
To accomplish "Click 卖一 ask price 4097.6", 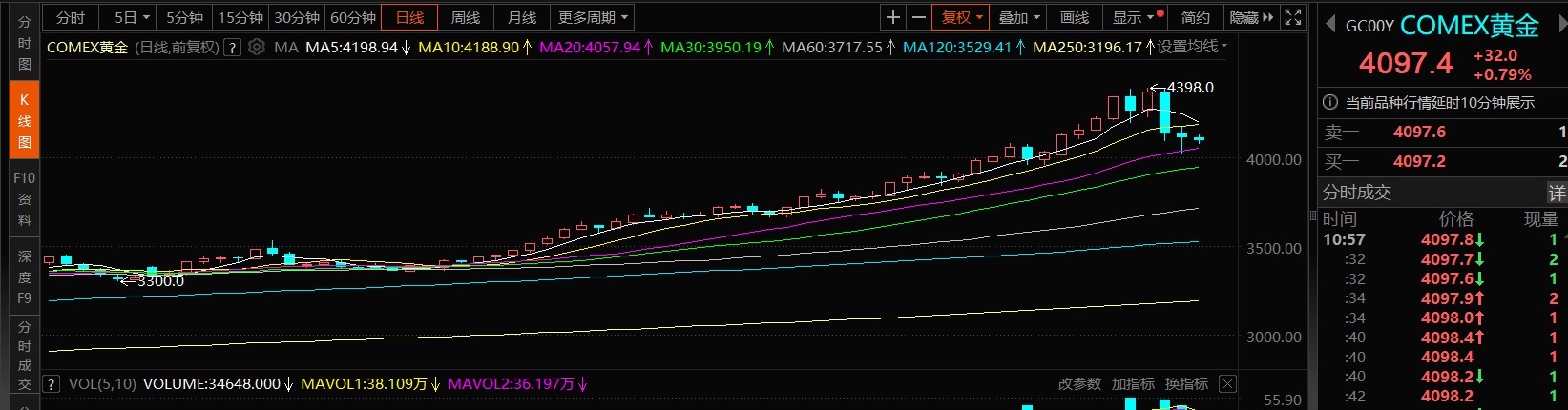I will (x=1419, y=133).
